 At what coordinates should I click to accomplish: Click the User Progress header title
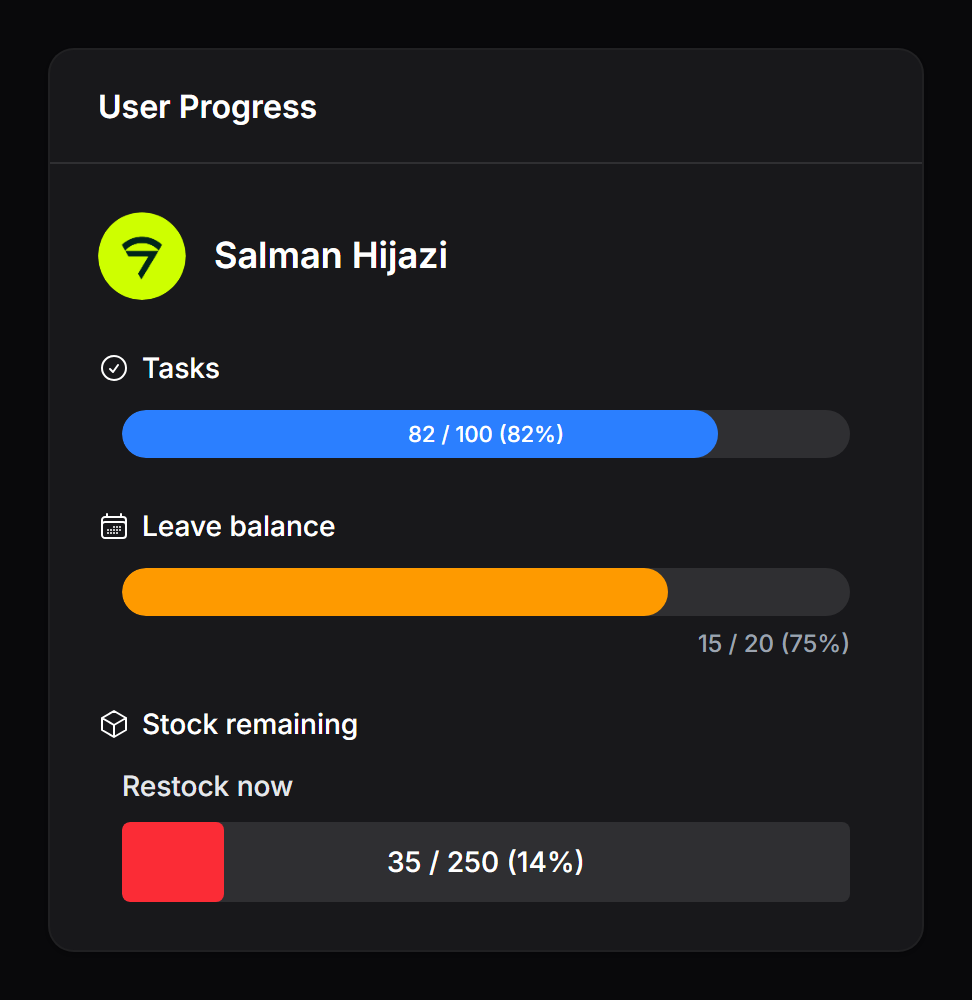tap(207, 107)
